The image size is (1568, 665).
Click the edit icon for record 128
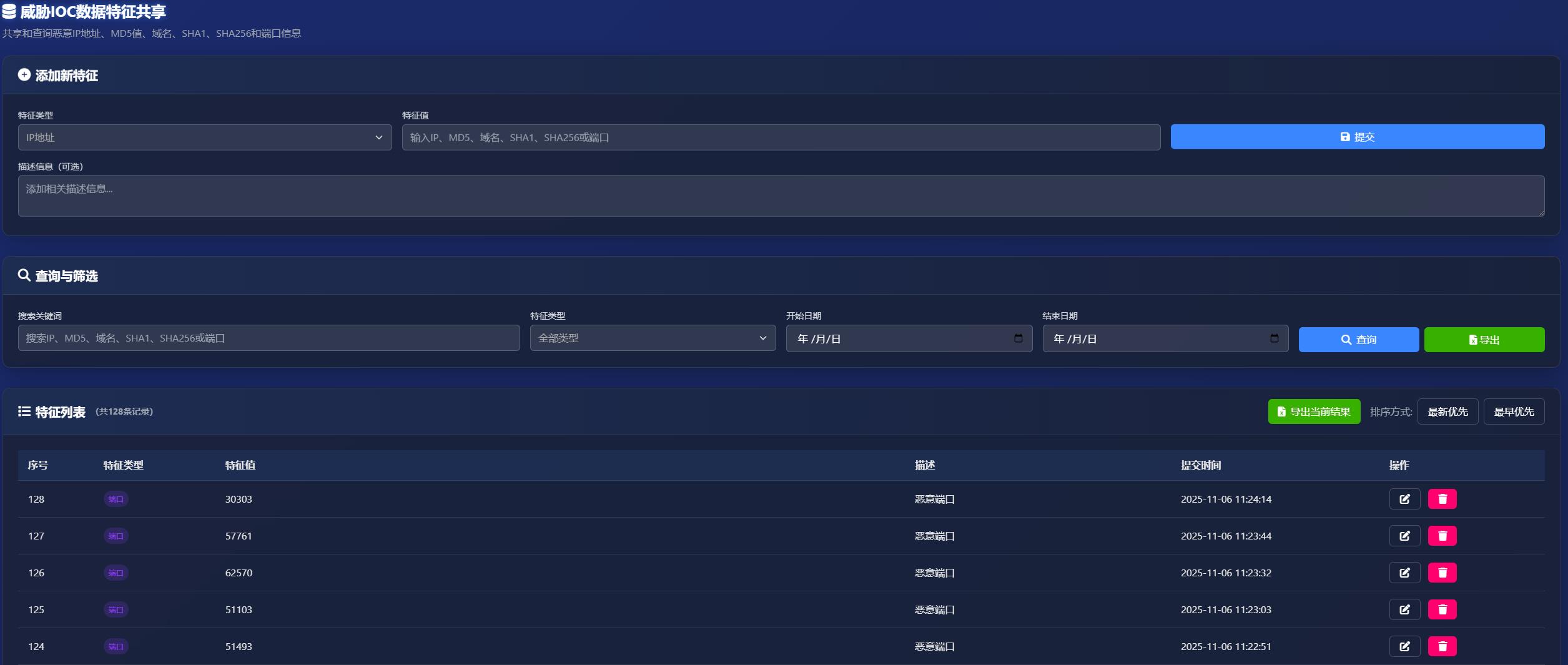1404,499
